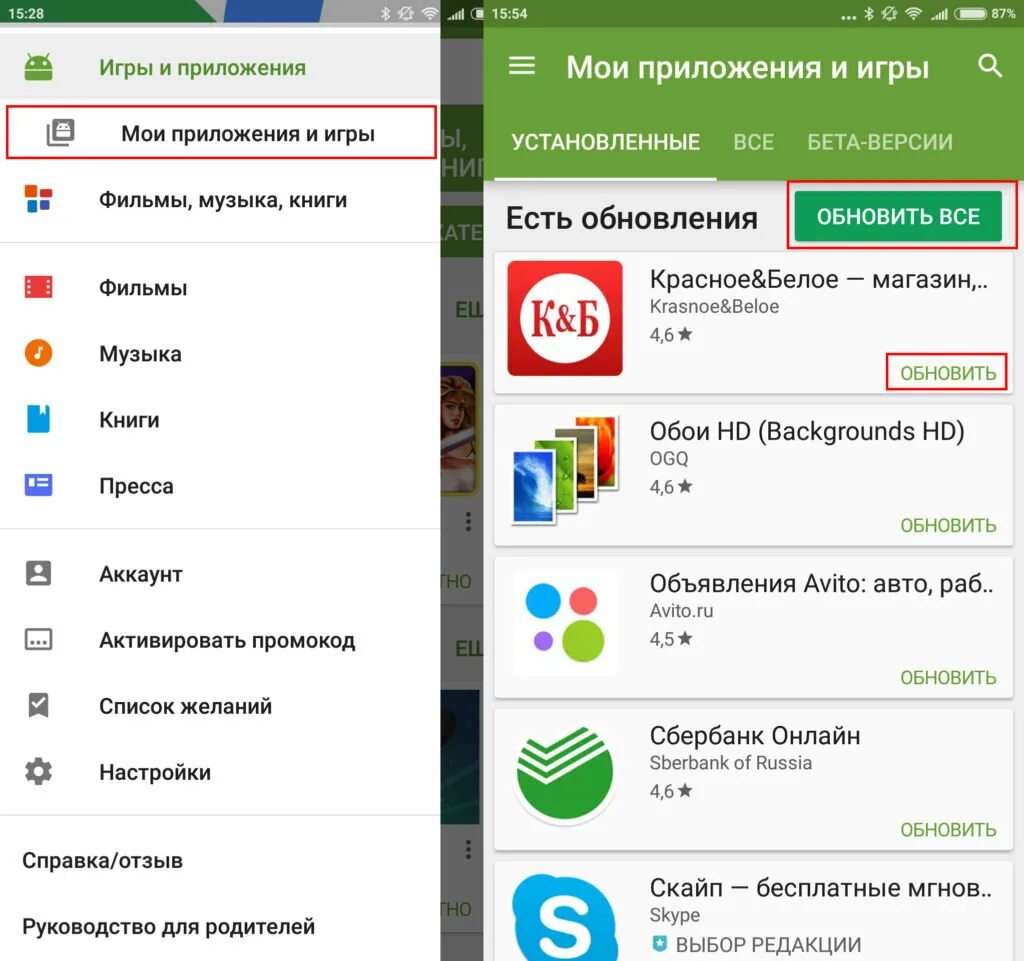Open the Avito colored dots app icon
The height and width of the screenshot is (961, 1024).
tap(565, 622)
